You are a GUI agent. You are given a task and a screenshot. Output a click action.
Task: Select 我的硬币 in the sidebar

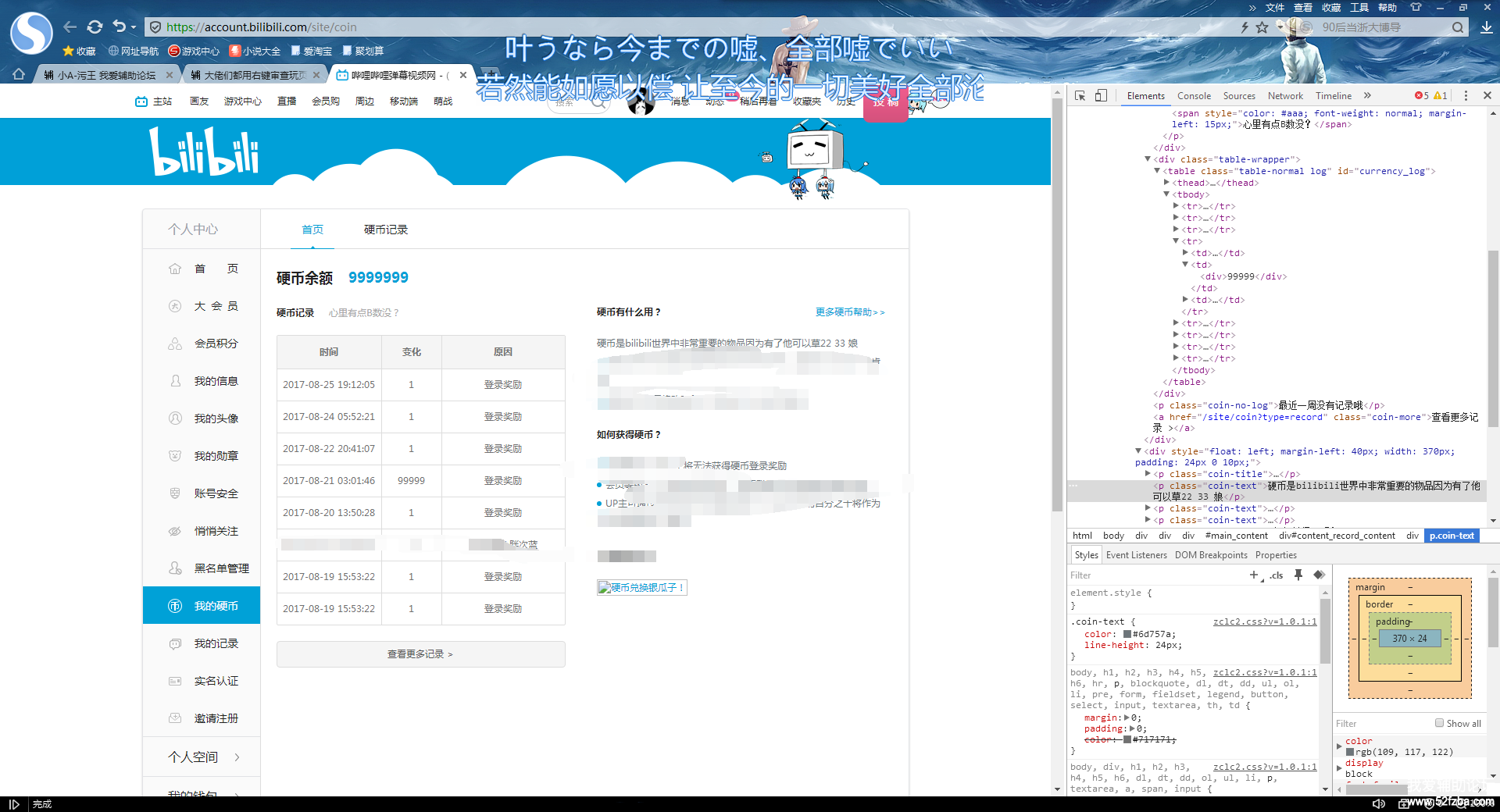click(202, 606)
